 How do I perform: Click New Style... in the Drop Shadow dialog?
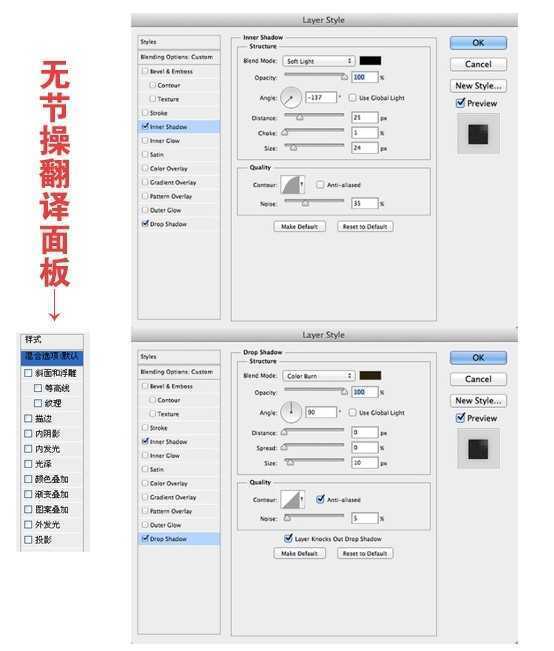[x=478, y=401]
